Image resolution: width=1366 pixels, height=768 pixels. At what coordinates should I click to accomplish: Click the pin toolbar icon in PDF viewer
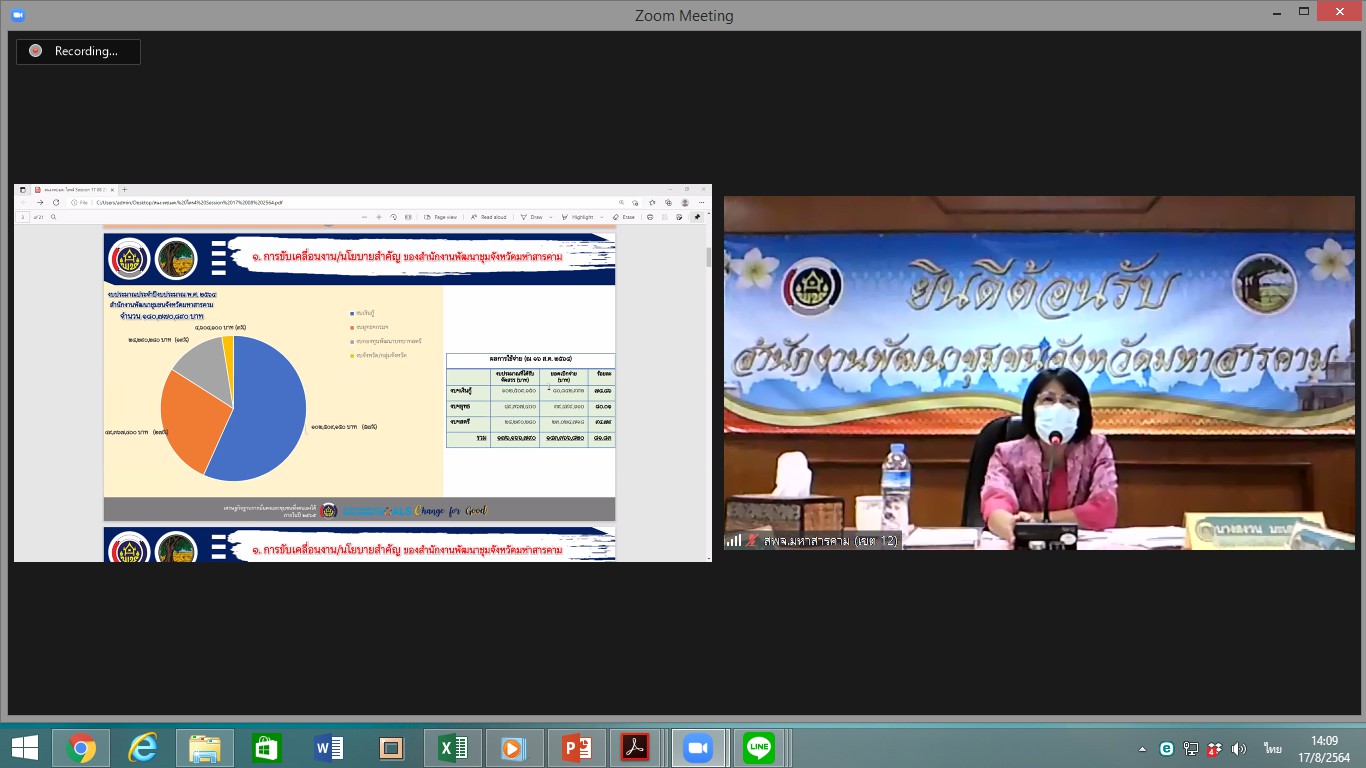click(x=697, y=217)
